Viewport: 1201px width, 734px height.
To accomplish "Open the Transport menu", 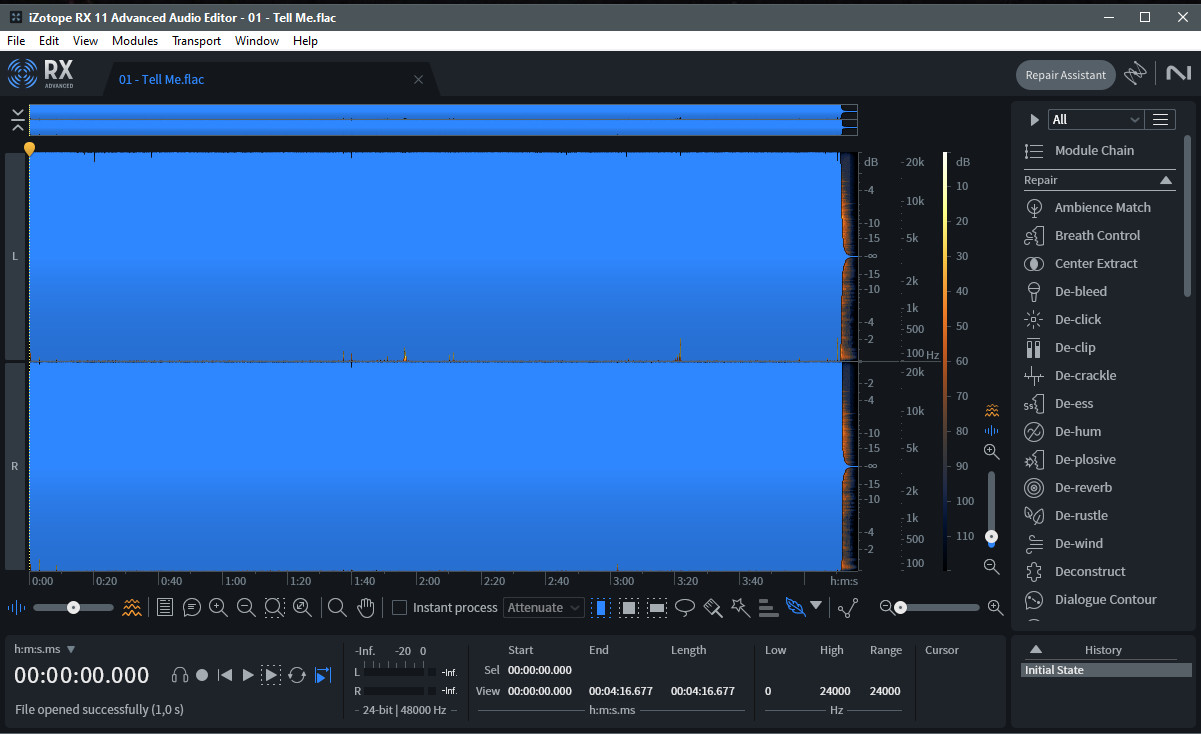I will tap(196, 41).
